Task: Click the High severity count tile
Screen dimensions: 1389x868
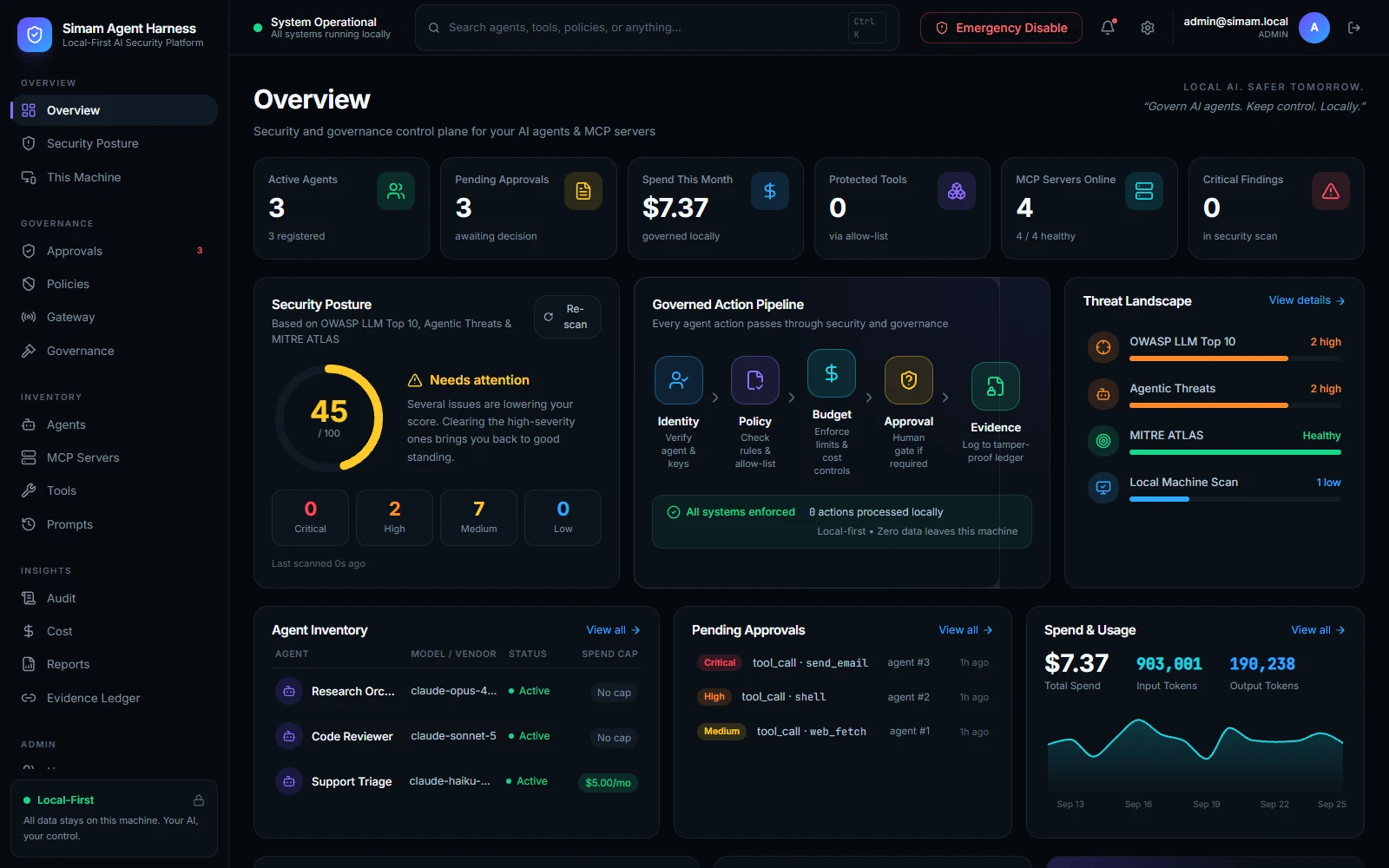Action: (394, 517)
